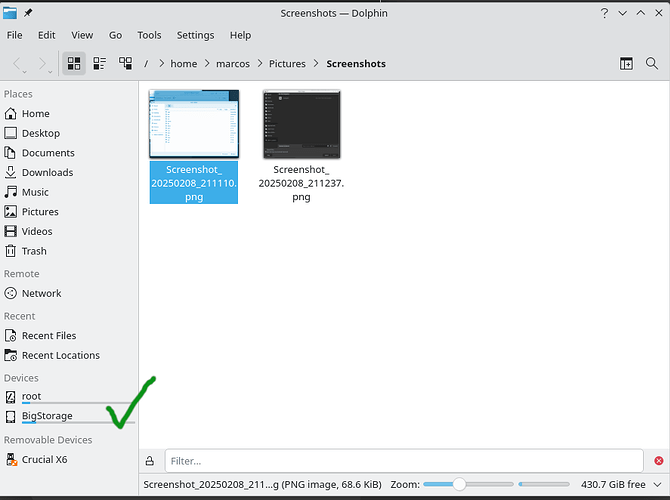Viewport: 670px width, 500px height.
Task: Toggle the filter lock icon
Action: pos(150,461)
